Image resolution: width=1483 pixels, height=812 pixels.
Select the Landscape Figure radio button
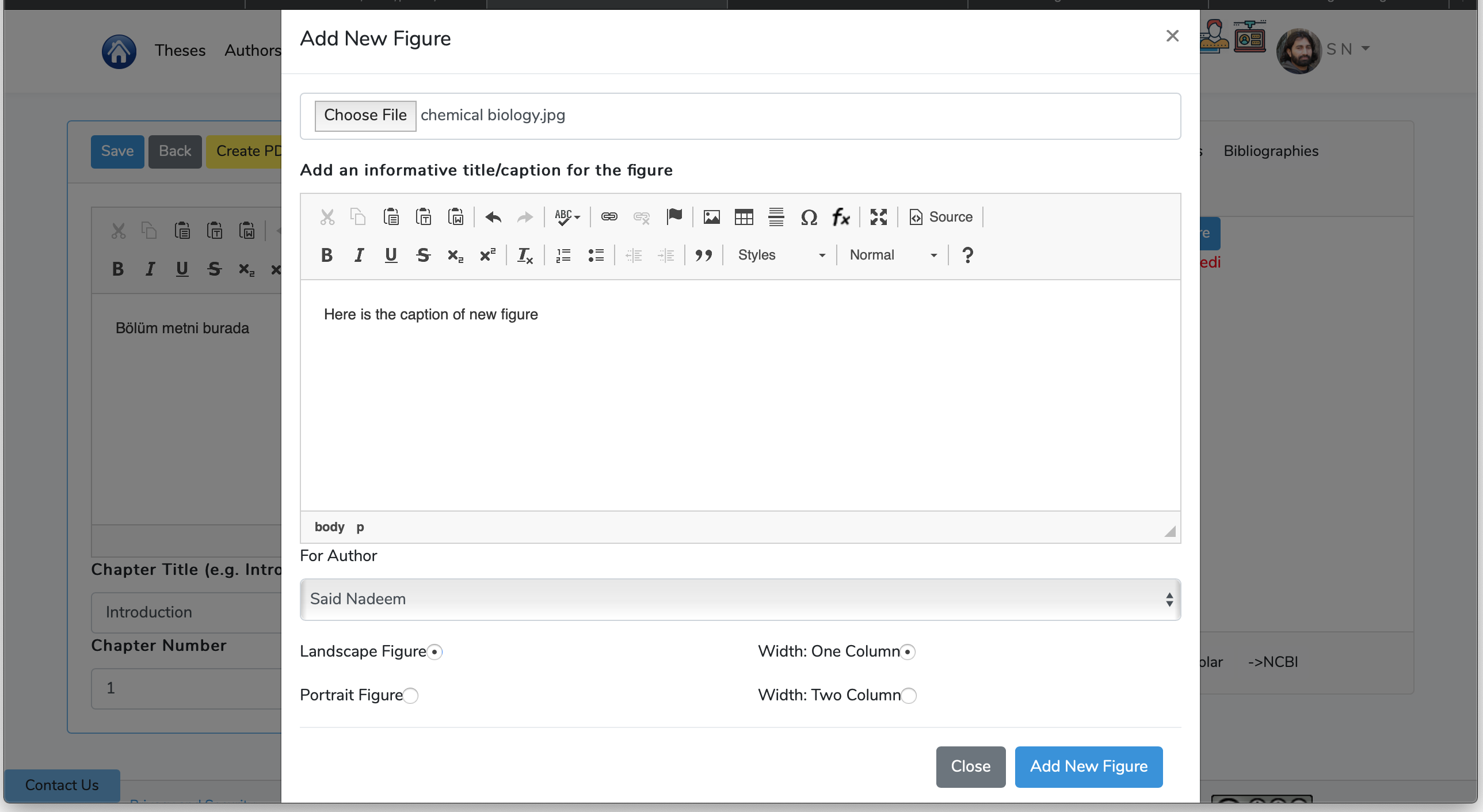[x=434, y=652]
